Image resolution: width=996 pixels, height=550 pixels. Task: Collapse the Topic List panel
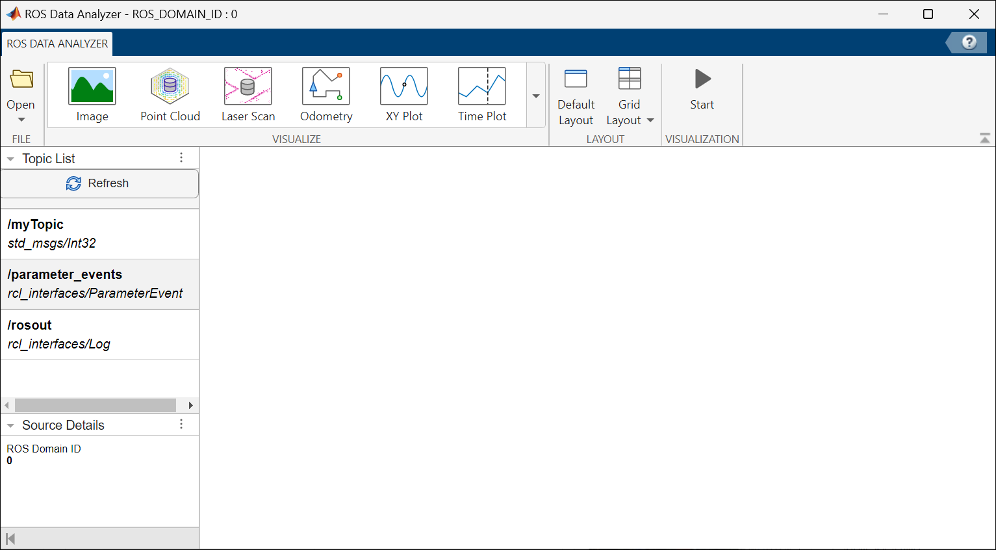(10, 159)
